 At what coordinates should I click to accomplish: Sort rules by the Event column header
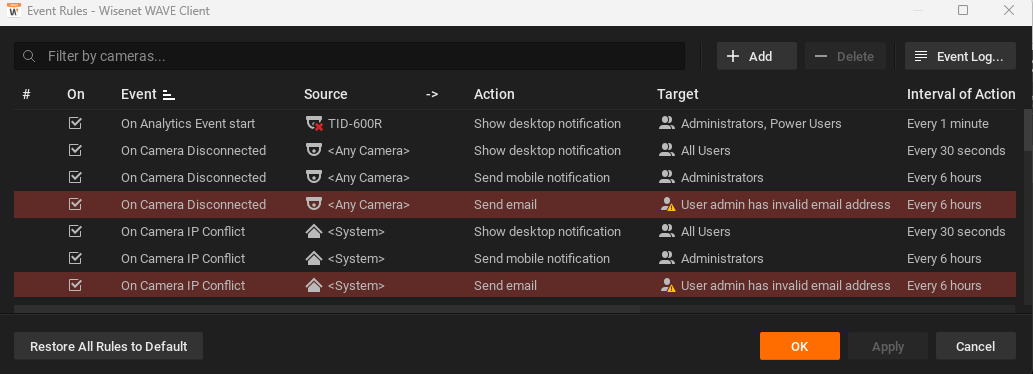click(139, 94)
